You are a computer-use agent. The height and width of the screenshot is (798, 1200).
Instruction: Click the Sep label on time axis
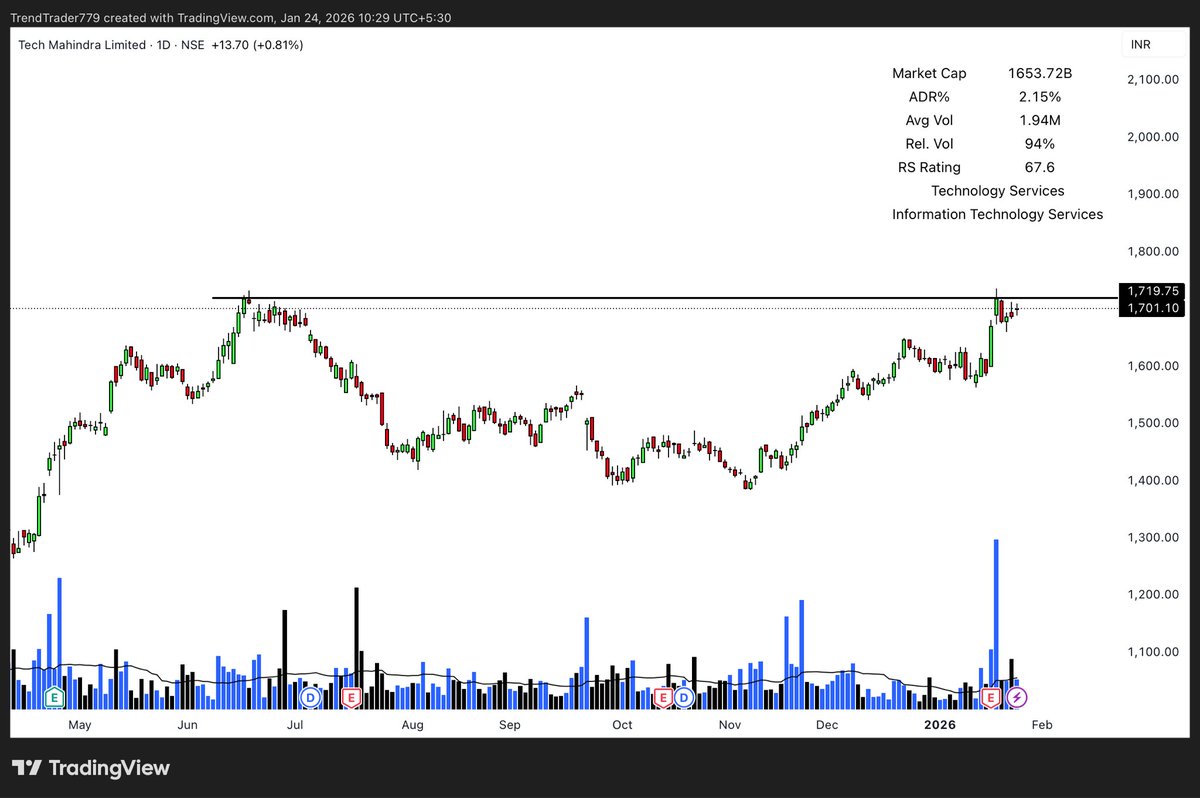tap(509, 724)
